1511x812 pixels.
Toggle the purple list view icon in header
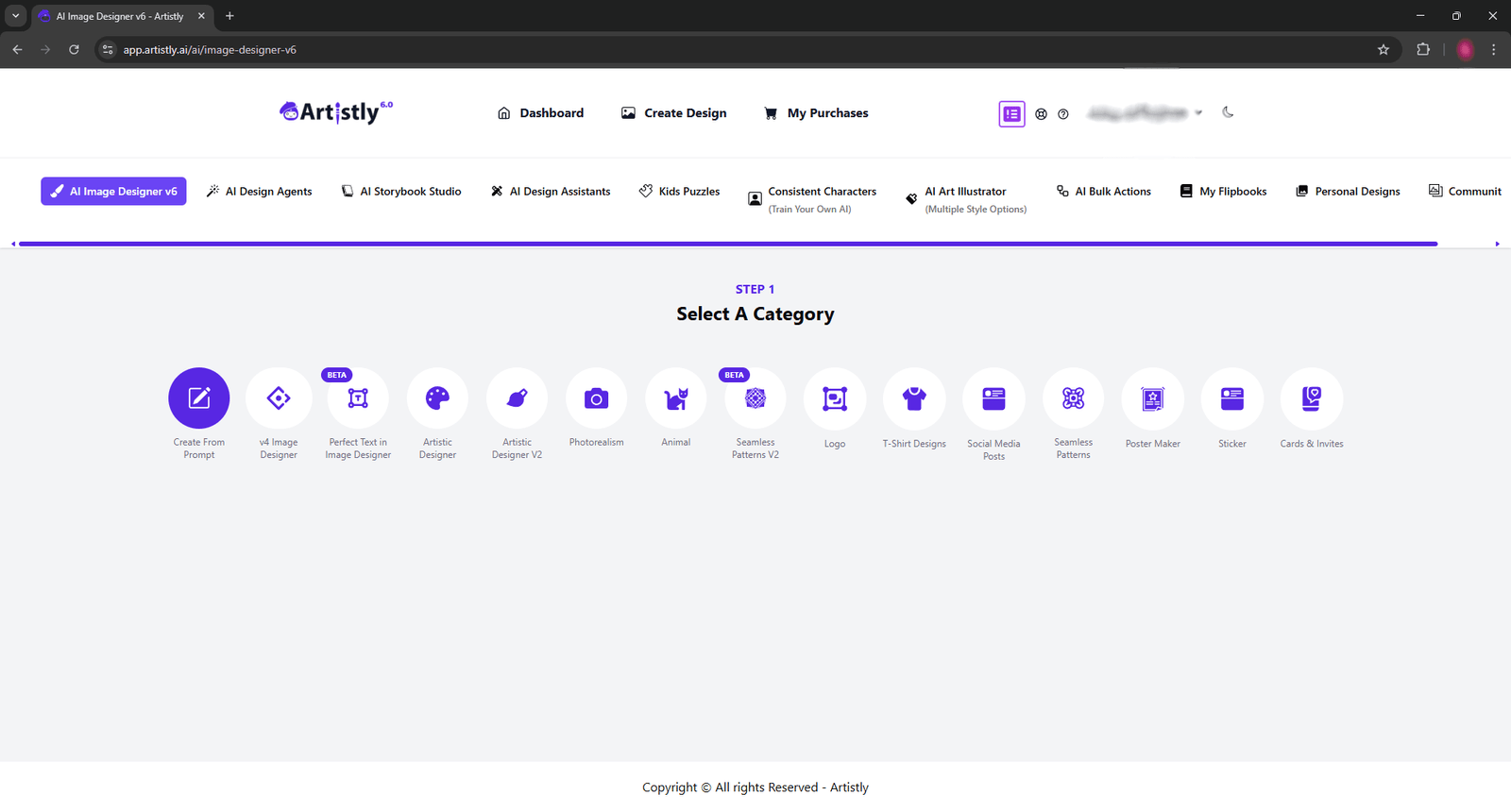point(1011,114)
